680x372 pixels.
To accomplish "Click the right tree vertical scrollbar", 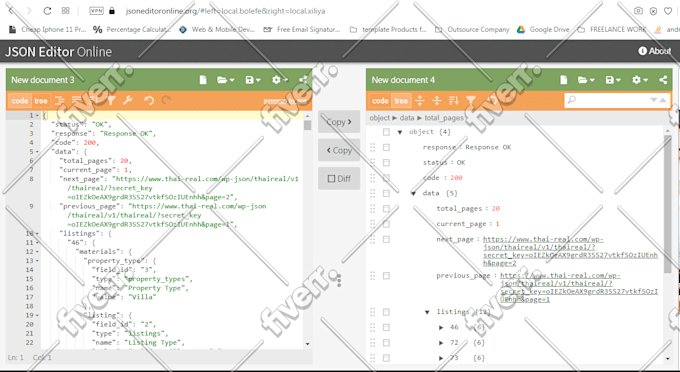I will (x=668, y=204).
